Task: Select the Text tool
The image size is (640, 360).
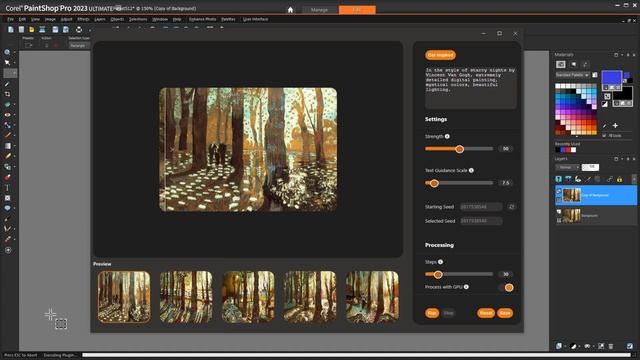Action: click(x=7, y=188)
